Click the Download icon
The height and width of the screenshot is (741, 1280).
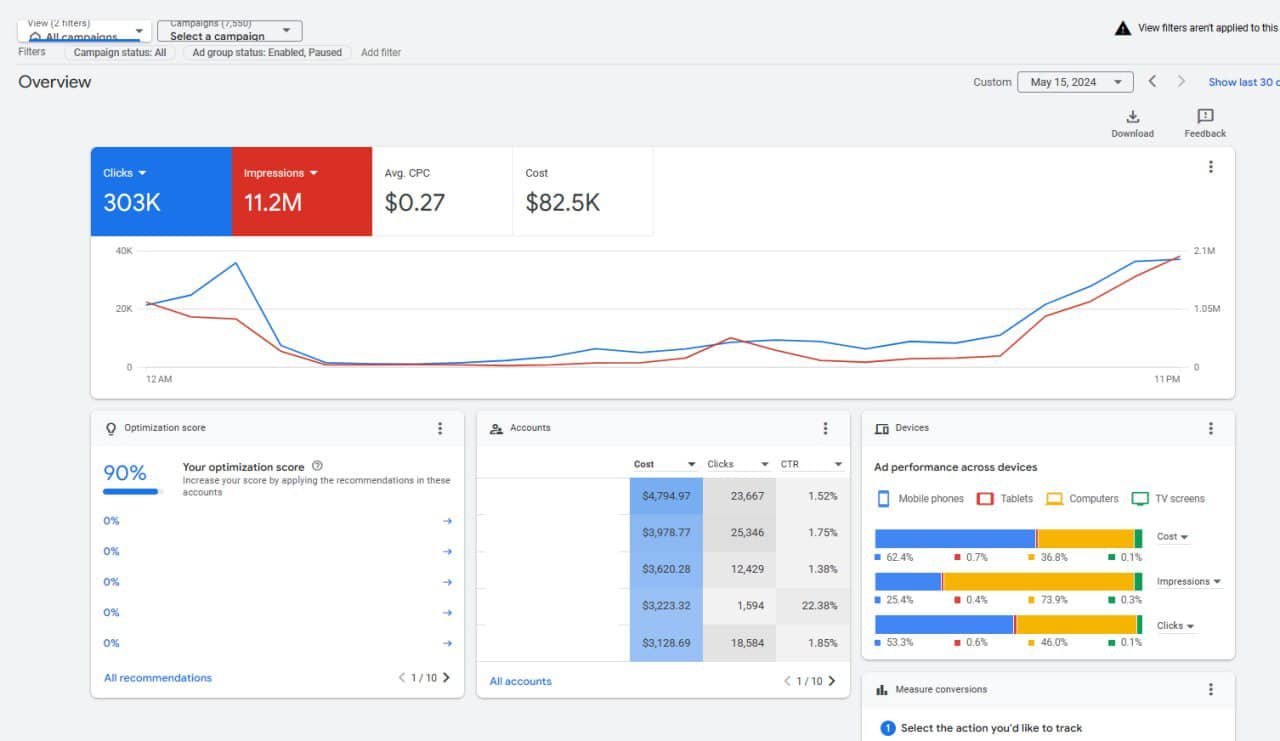[1133, 117]
